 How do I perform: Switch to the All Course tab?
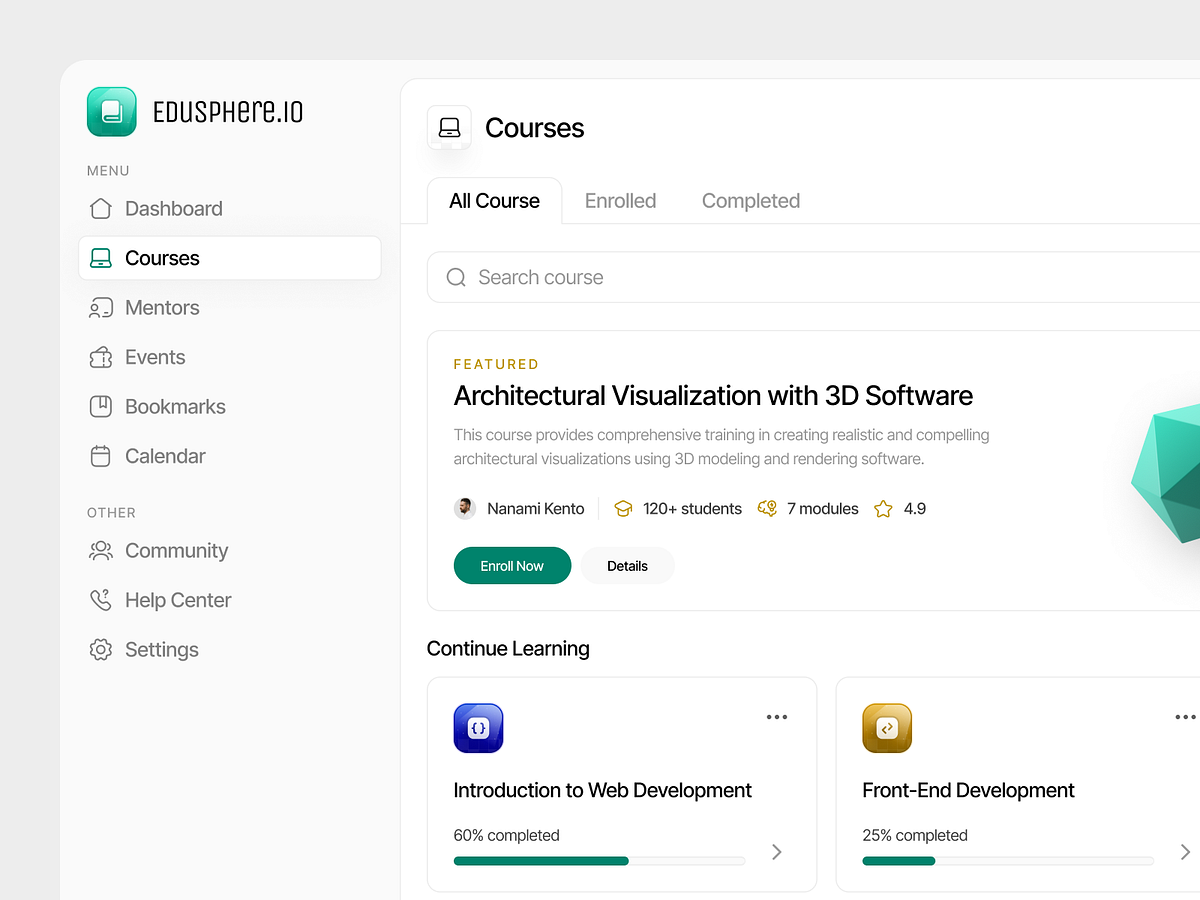[x=494, y=201]
